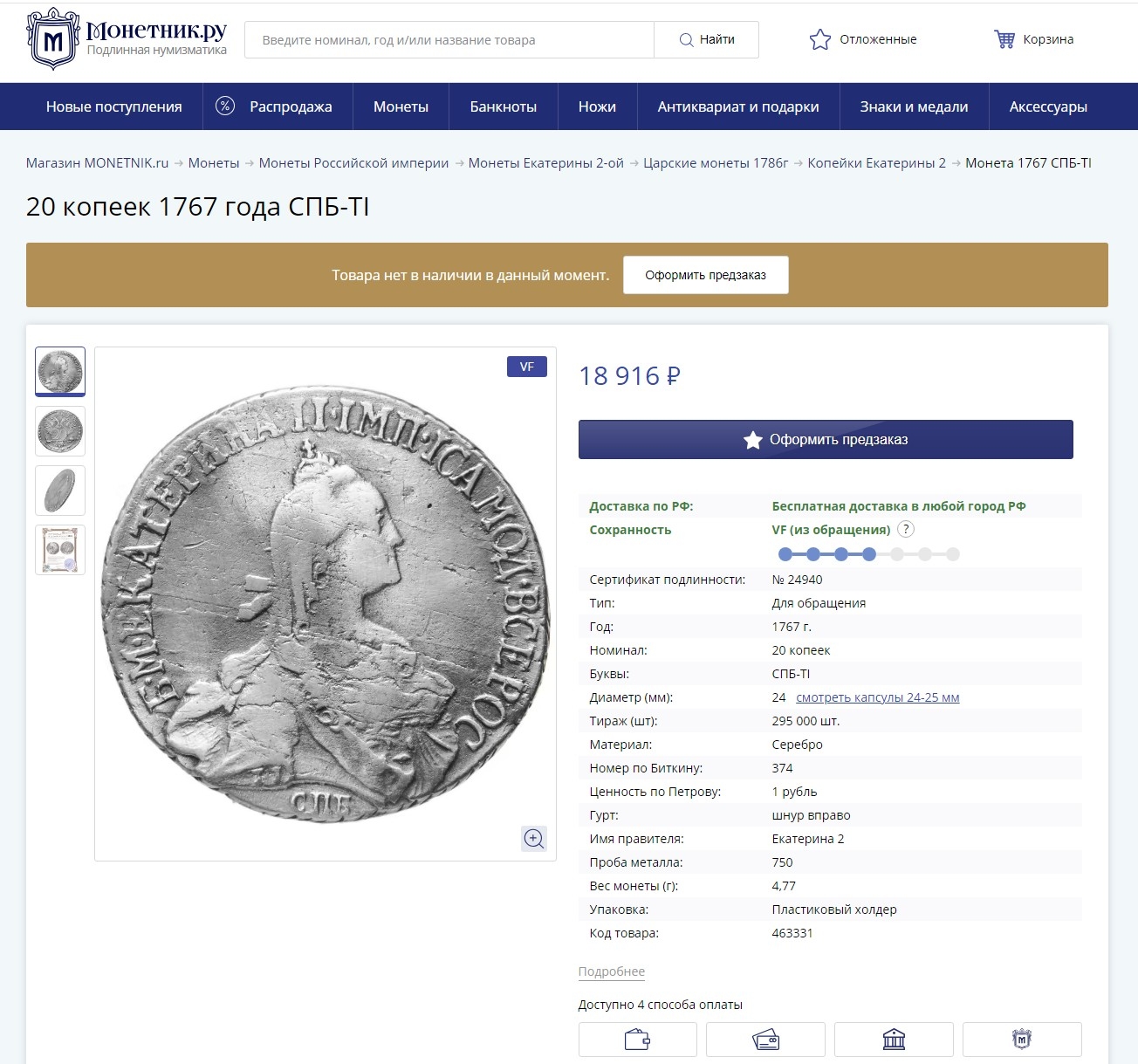This screenshot has height=1064, width=1138.
Task: Select the bank building payment icon
Action: 894,1040
